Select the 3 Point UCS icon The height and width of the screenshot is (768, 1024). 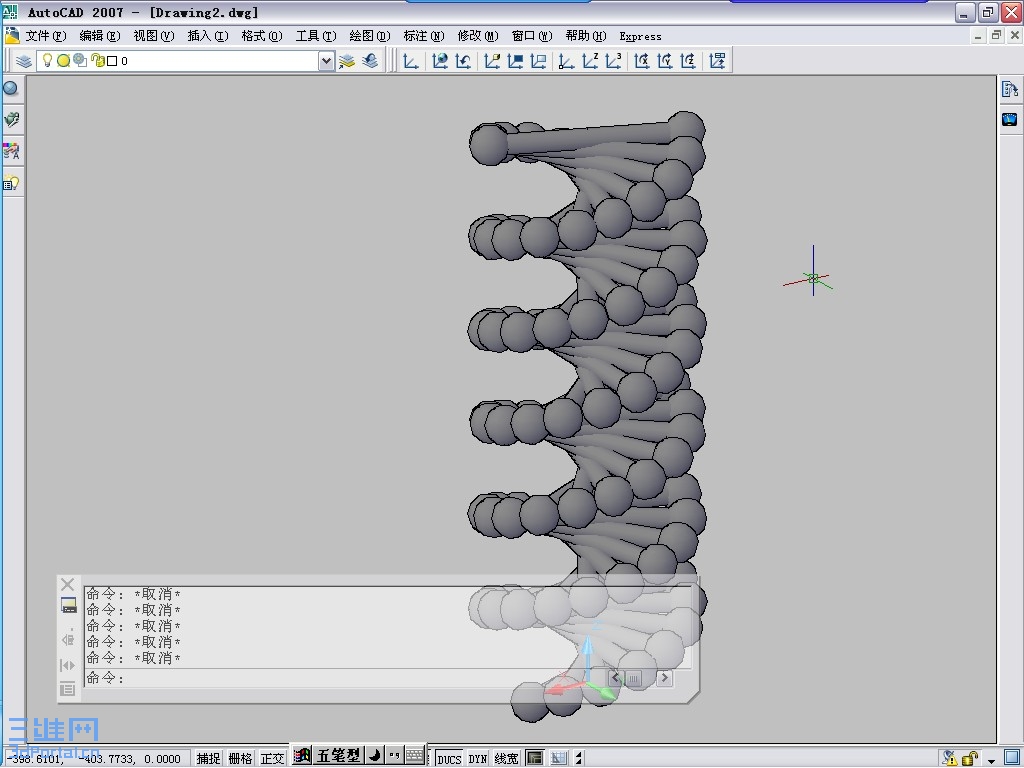point(613,61)
